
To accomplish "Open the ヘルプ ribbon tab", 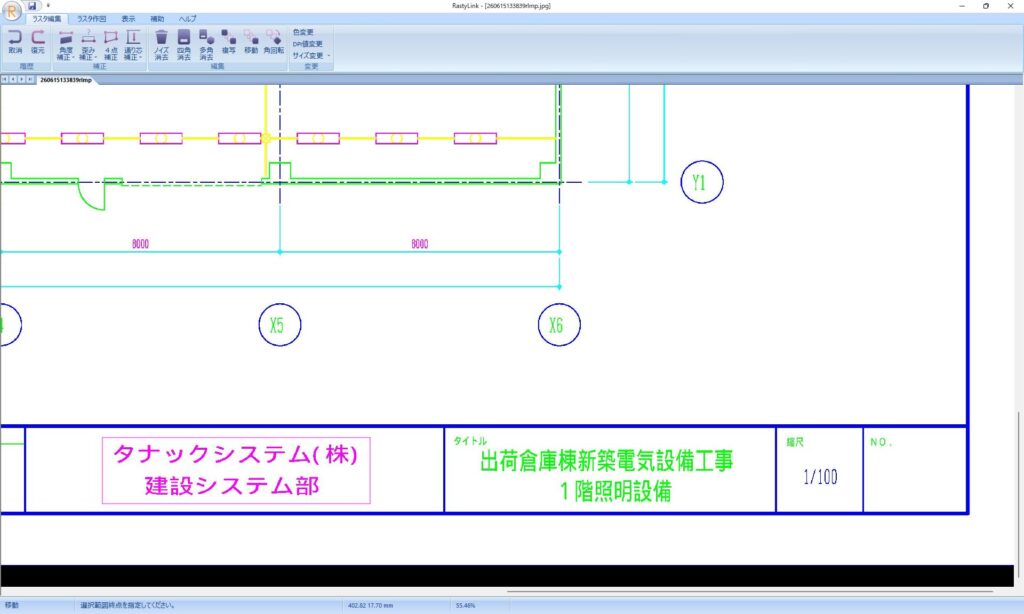I will point(187,19).
